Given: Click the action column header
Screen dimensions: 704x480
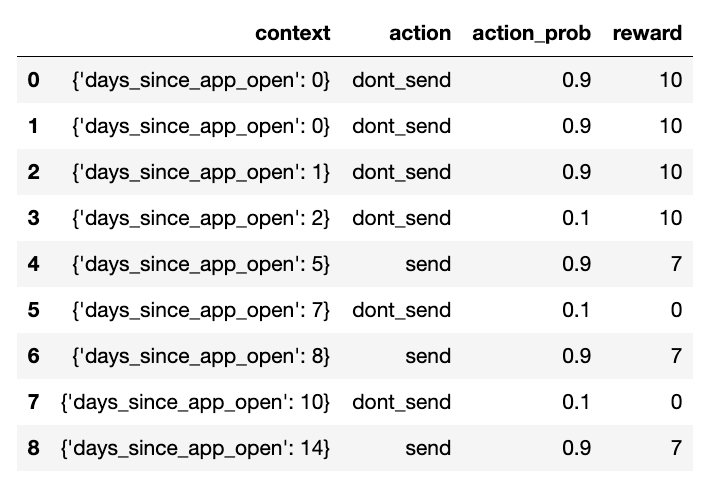Looking at the screenshot, I should (x=420, y=33).
